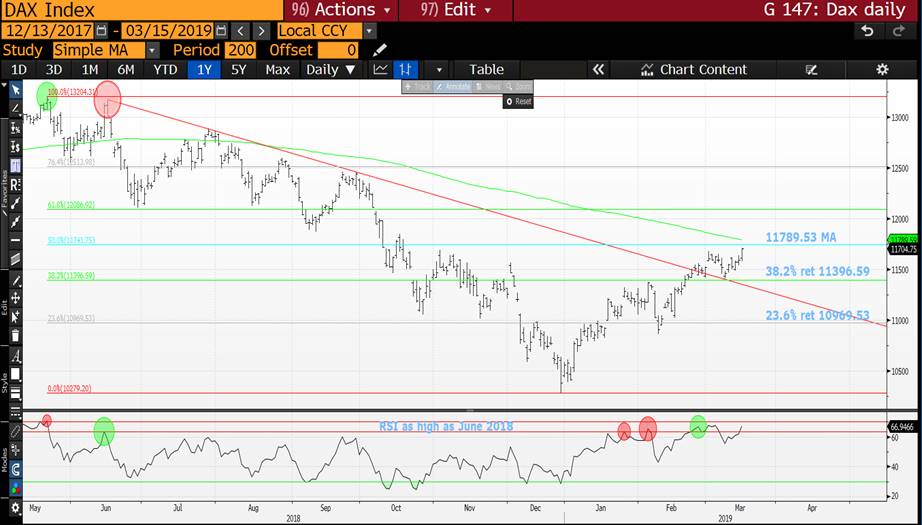The height and width of the screenshot is (525, 922).
Task: Click the Period field showing 200
Action: [x=240, y=50]
